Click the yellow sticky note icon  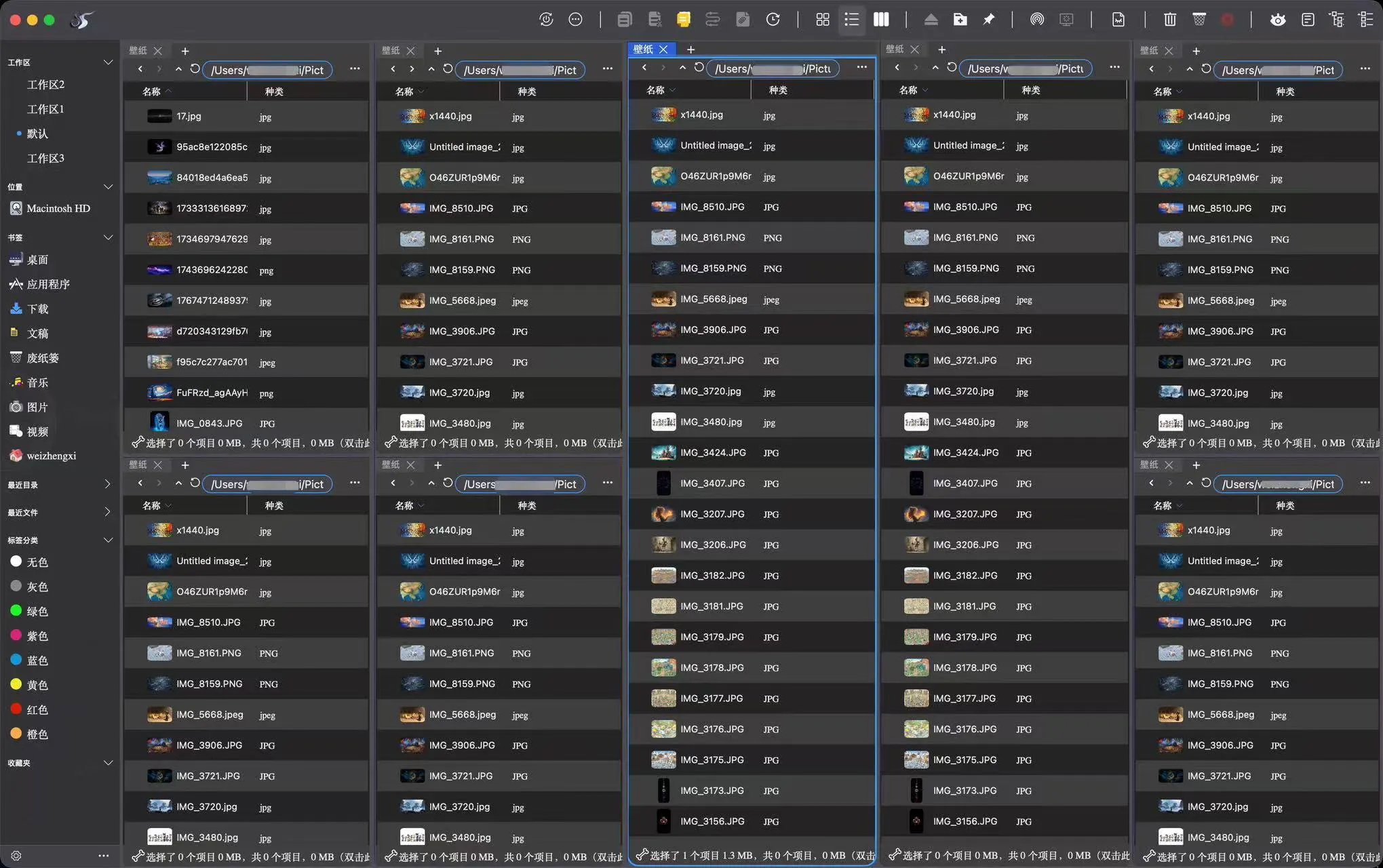(683, 20)
